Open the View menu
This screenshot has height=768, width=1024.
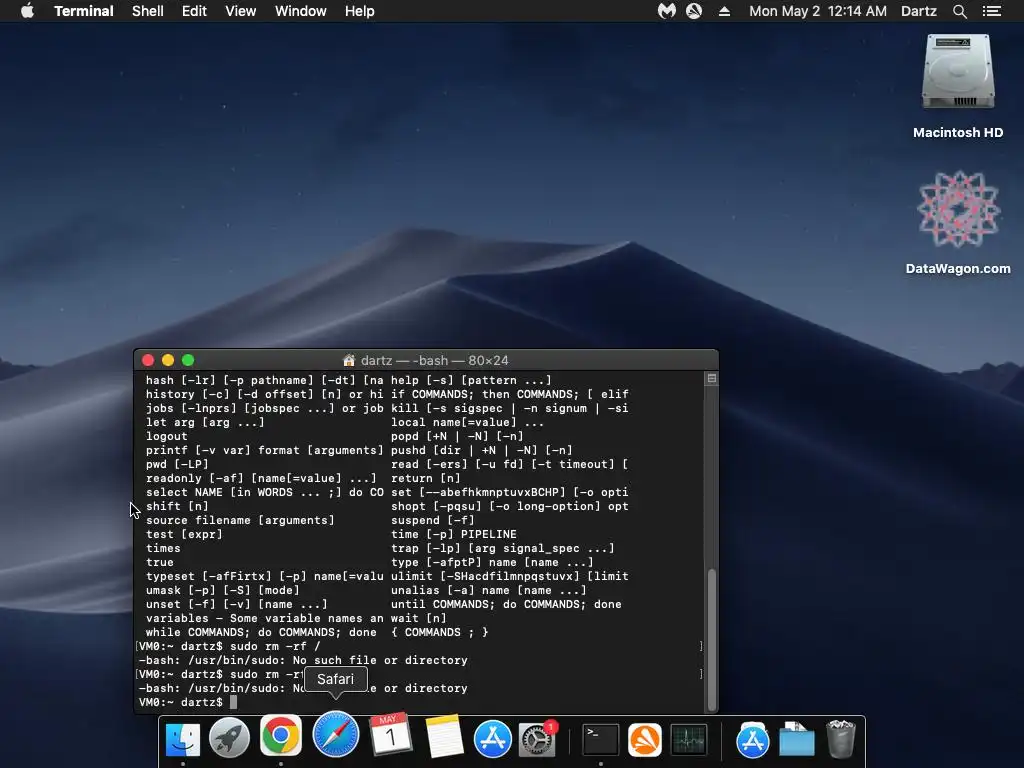(240, 11)
